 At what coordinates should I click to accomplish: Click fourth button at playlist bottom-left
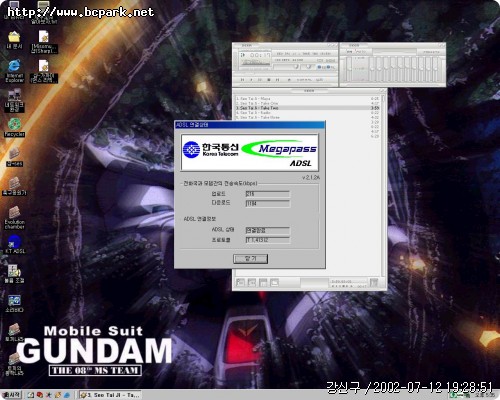(x=274, y=283)
